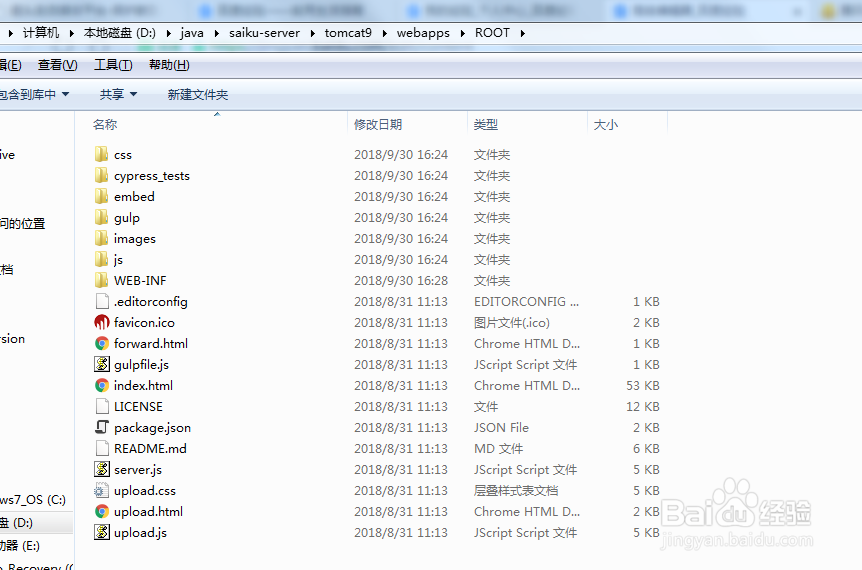Navigate to 本地磁盘 (D:) breadcrumb
Image resolution: width=862 pixels, height=570 pixels.
pyautogui.click(x=120, y=33)
